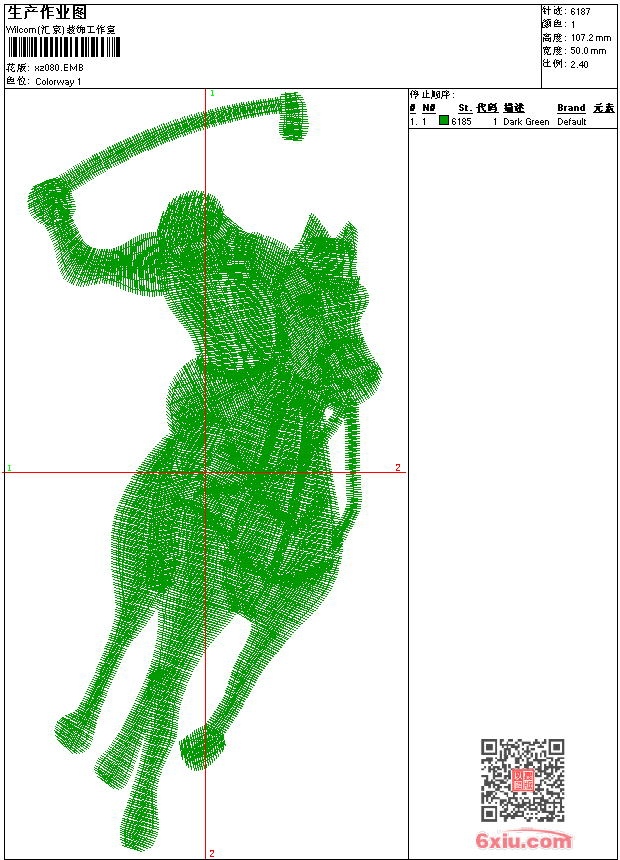Click the 'St.' column header
This screenshot has width=620, height=860.
465,108
